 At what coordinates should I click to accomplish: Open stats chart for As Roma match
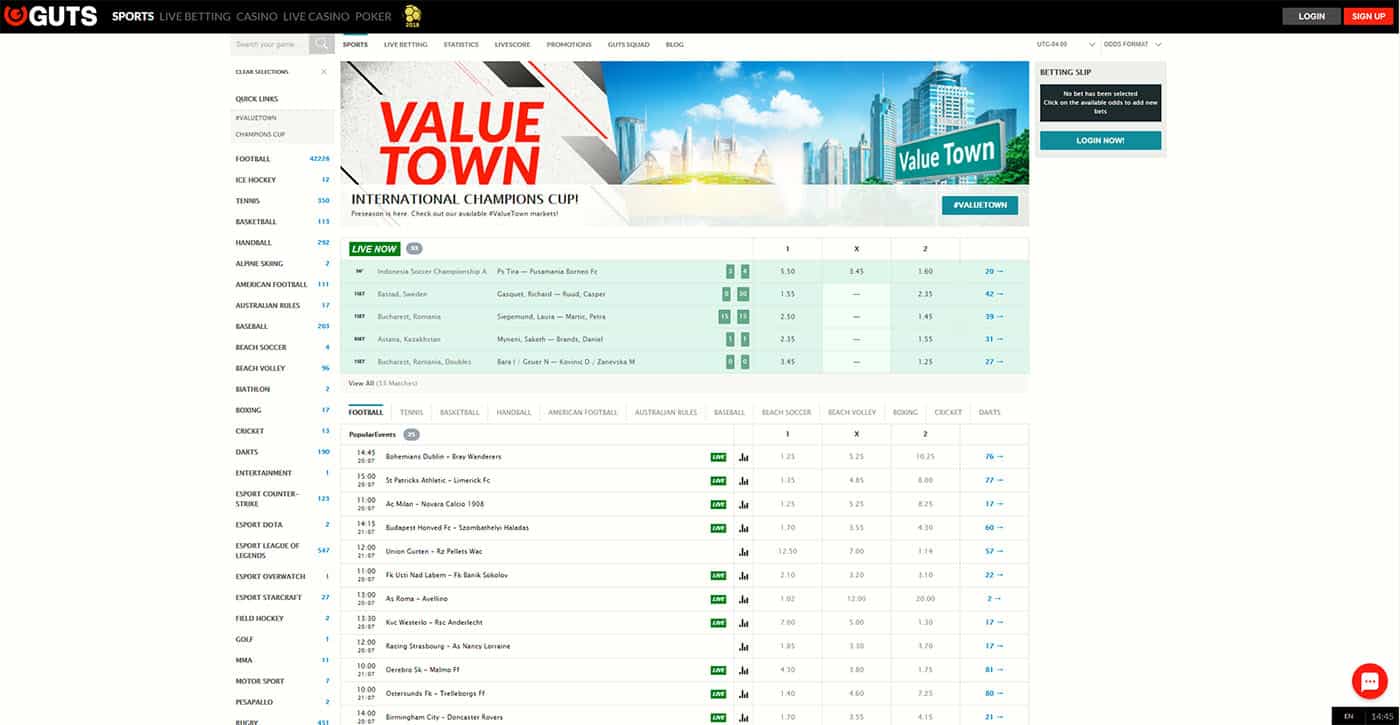743,599
